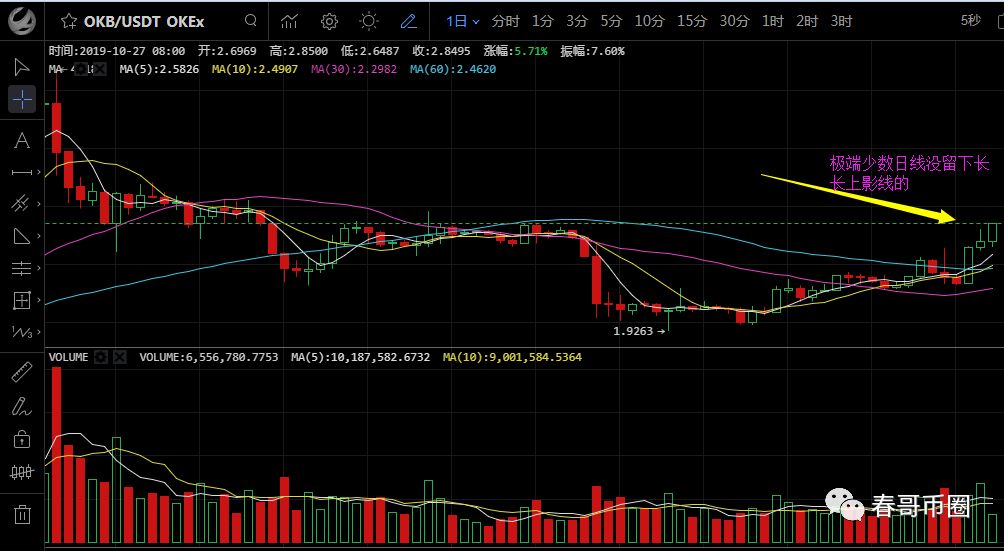Viewport: 1004px width, 551px height.
Task: Open the chart indicators icon
Action: [289, 21]
